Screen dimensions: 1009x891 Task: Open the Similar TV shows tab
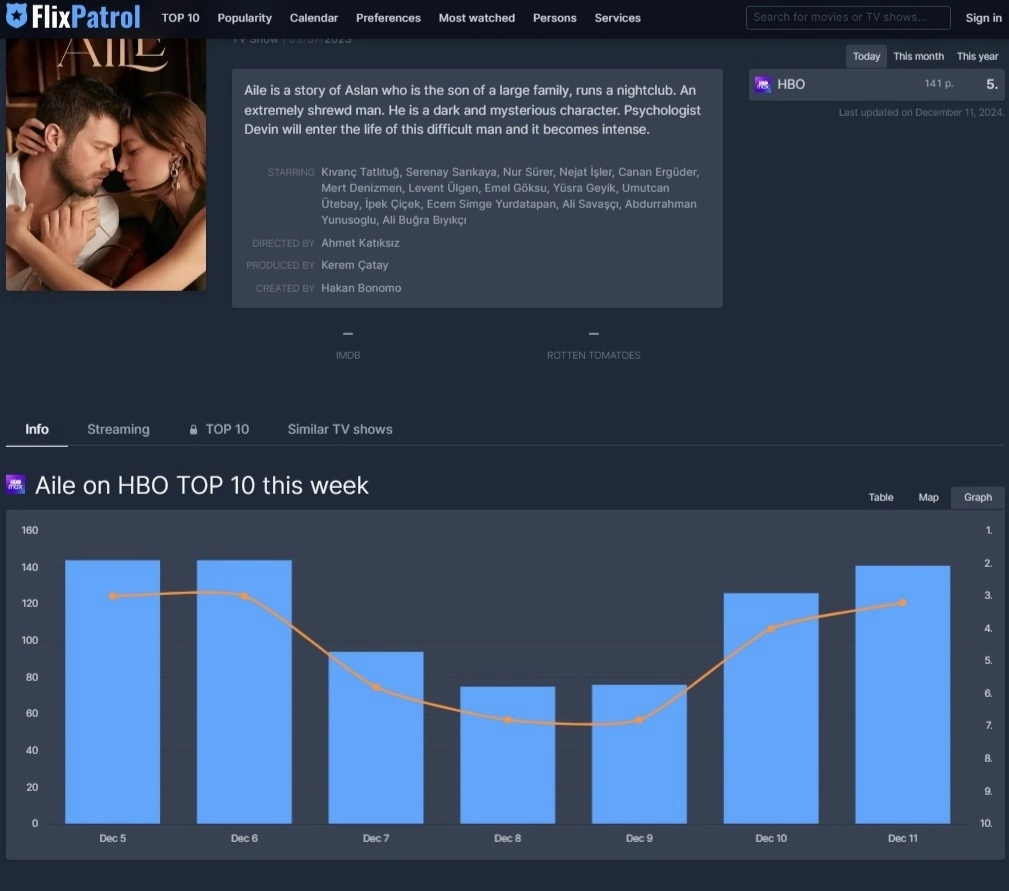(x=340, y=430)
